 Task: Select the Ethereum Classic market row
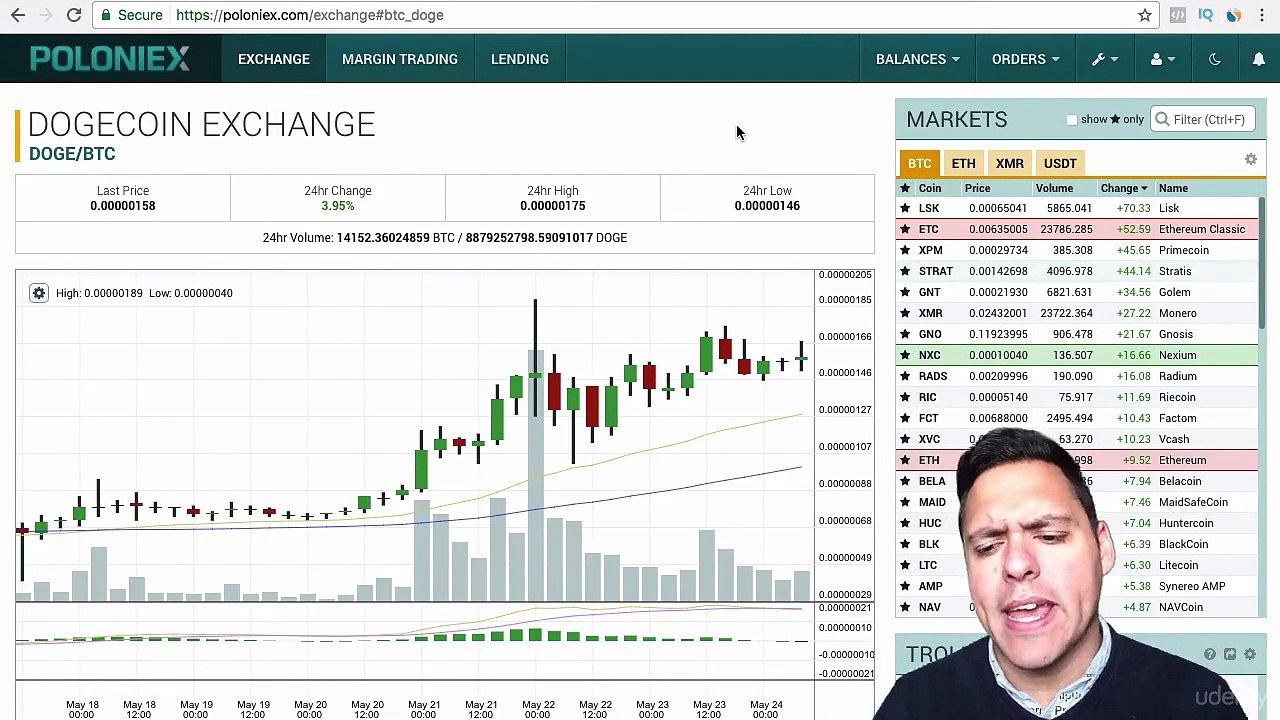1077,229
